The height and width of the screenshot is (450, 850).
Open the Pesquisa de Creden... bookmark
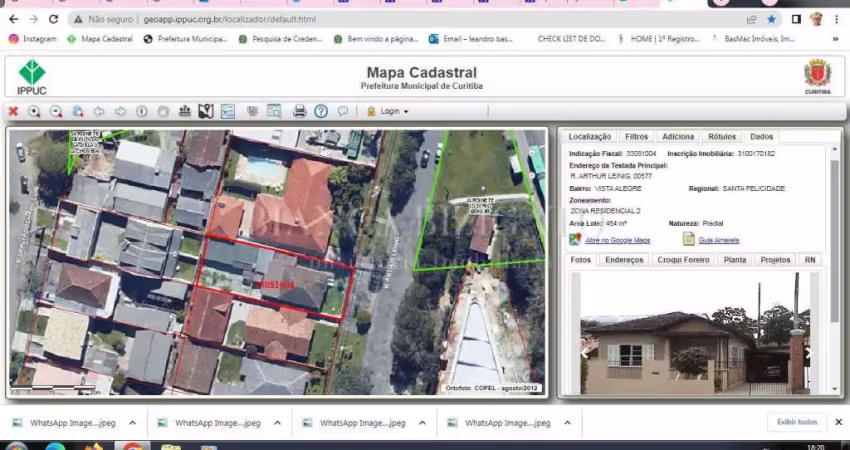click(280, 39)
